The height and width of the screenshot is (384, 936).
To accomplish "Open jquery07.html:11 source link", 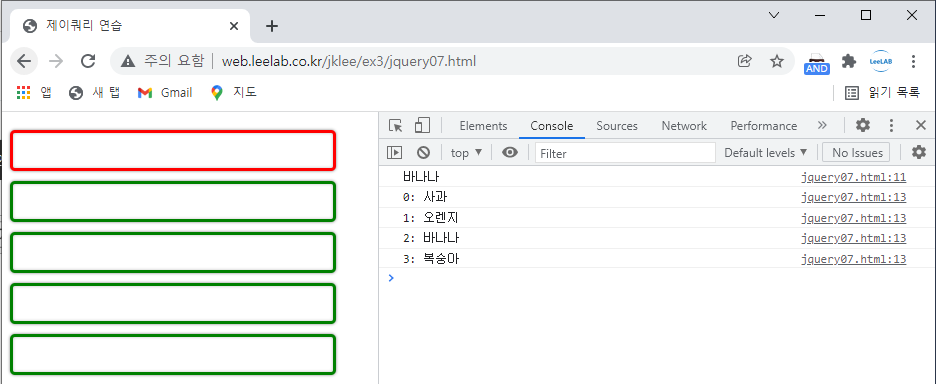I will [854, 177].
